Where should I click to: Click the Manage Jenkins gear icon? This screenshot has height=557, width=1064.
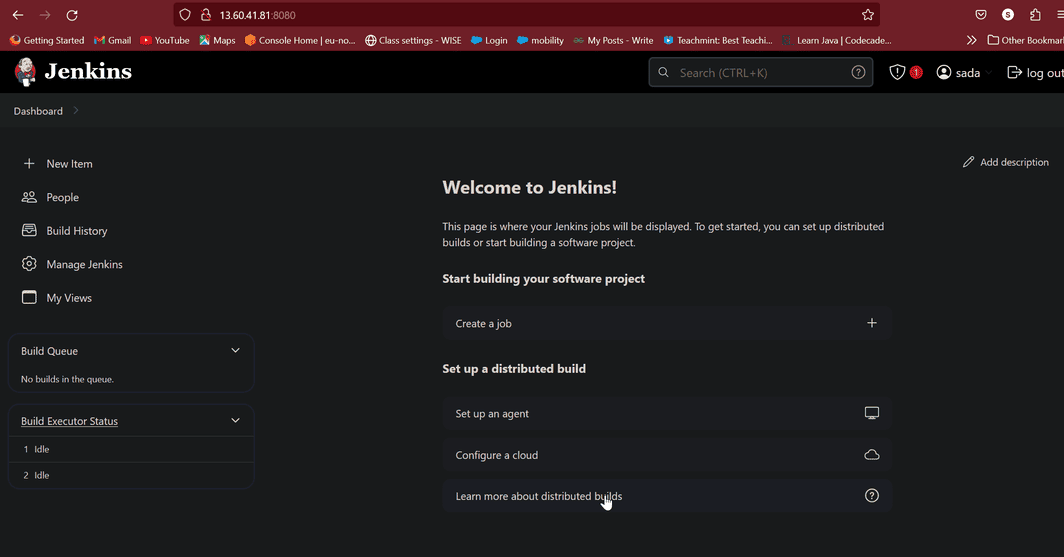click(29, 264)
